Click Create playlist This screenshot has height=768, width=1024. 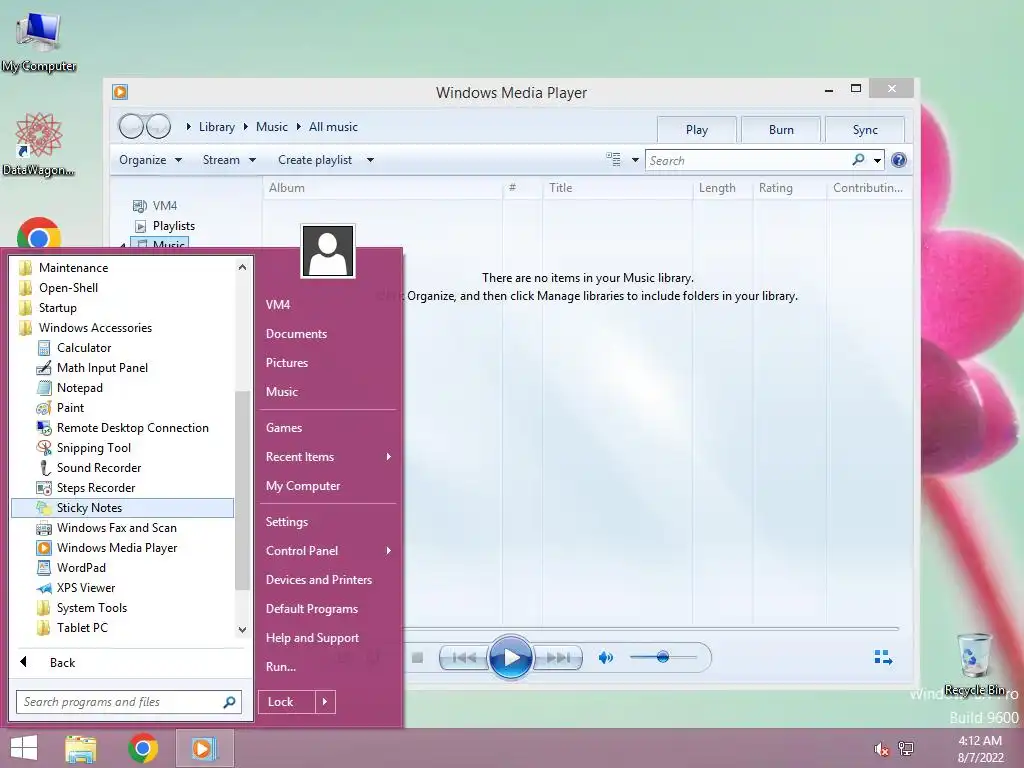tap(315, 160)
